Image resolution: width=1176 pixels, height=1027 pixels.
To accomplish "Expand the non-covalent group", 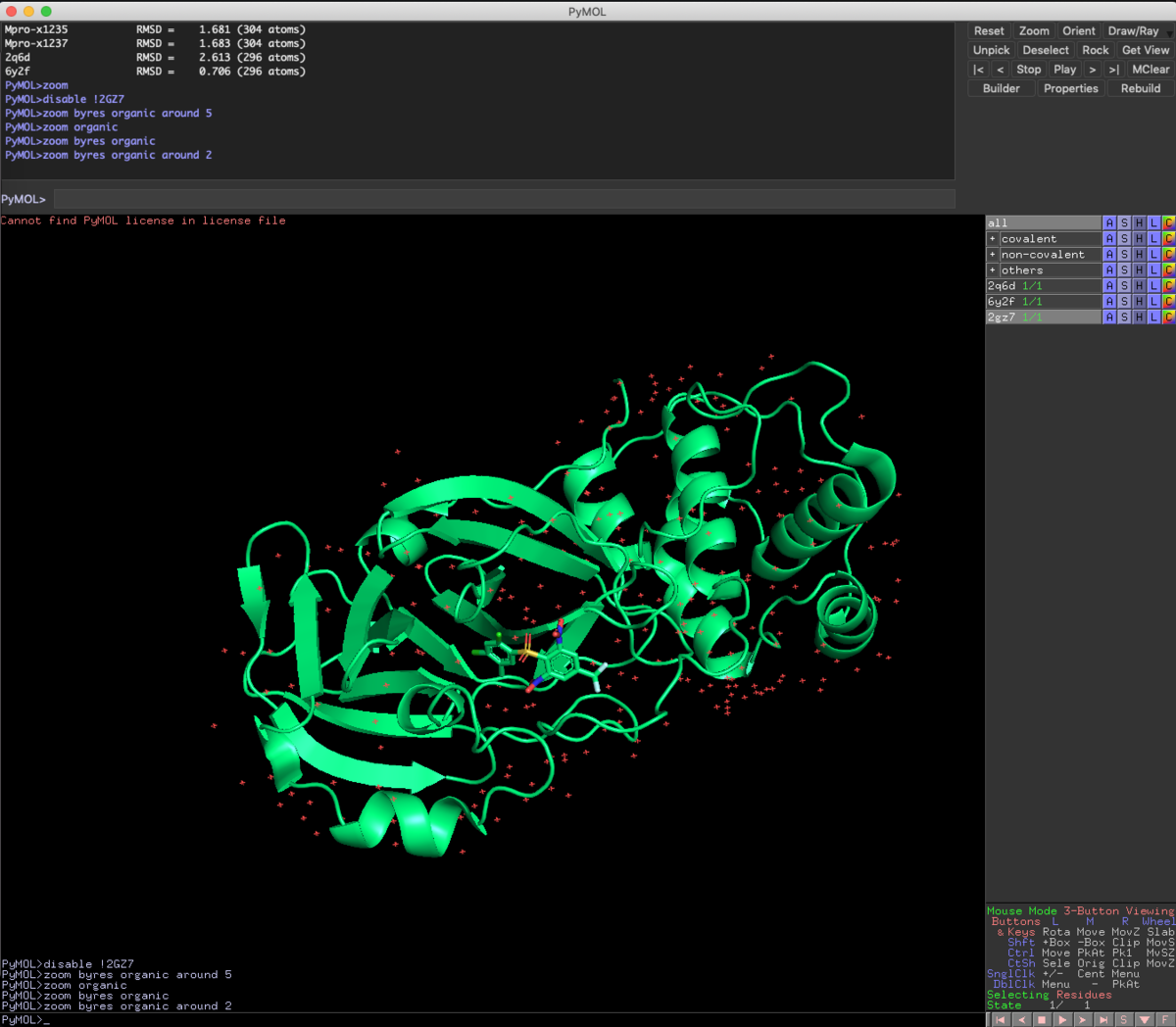I will pyautogui.click(x=992, y=255).
